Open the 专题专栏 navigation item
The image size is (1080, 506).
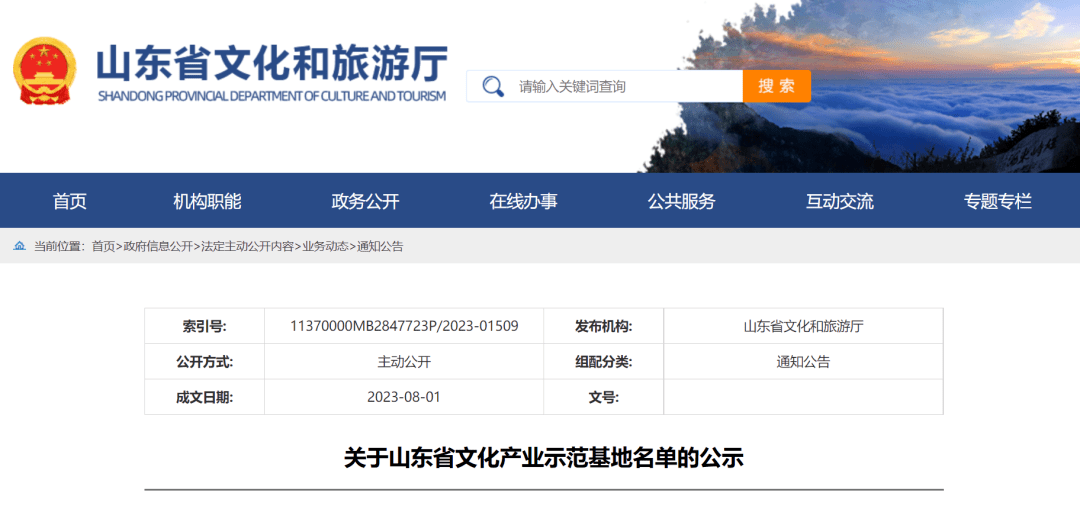pos(997,201)
